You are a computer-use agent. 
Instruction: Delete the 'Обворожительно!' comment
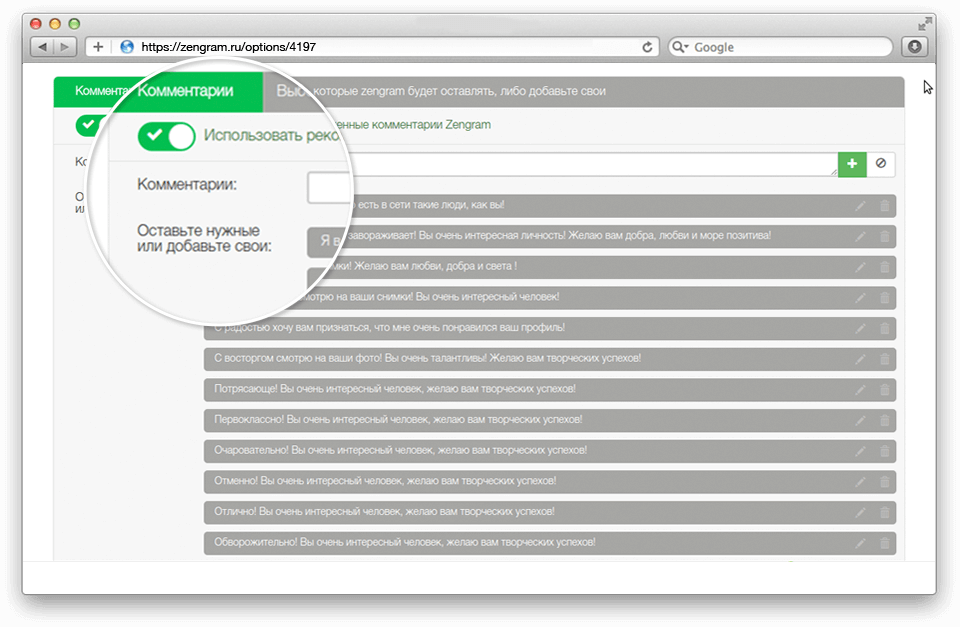click(x=884, y=544)
